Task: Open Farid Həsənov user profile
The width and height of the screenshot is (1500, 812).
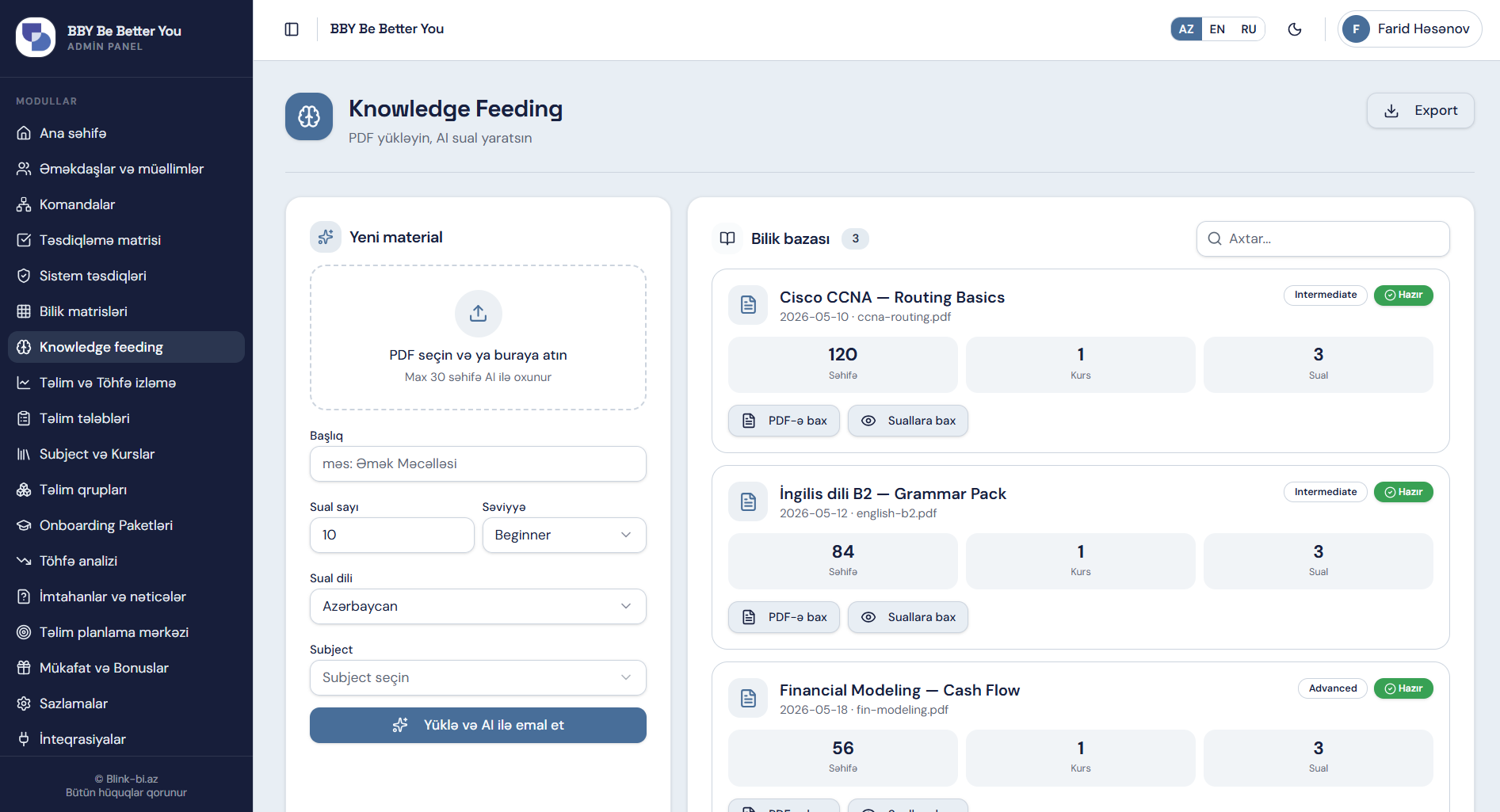Action: click(1410, 29)
